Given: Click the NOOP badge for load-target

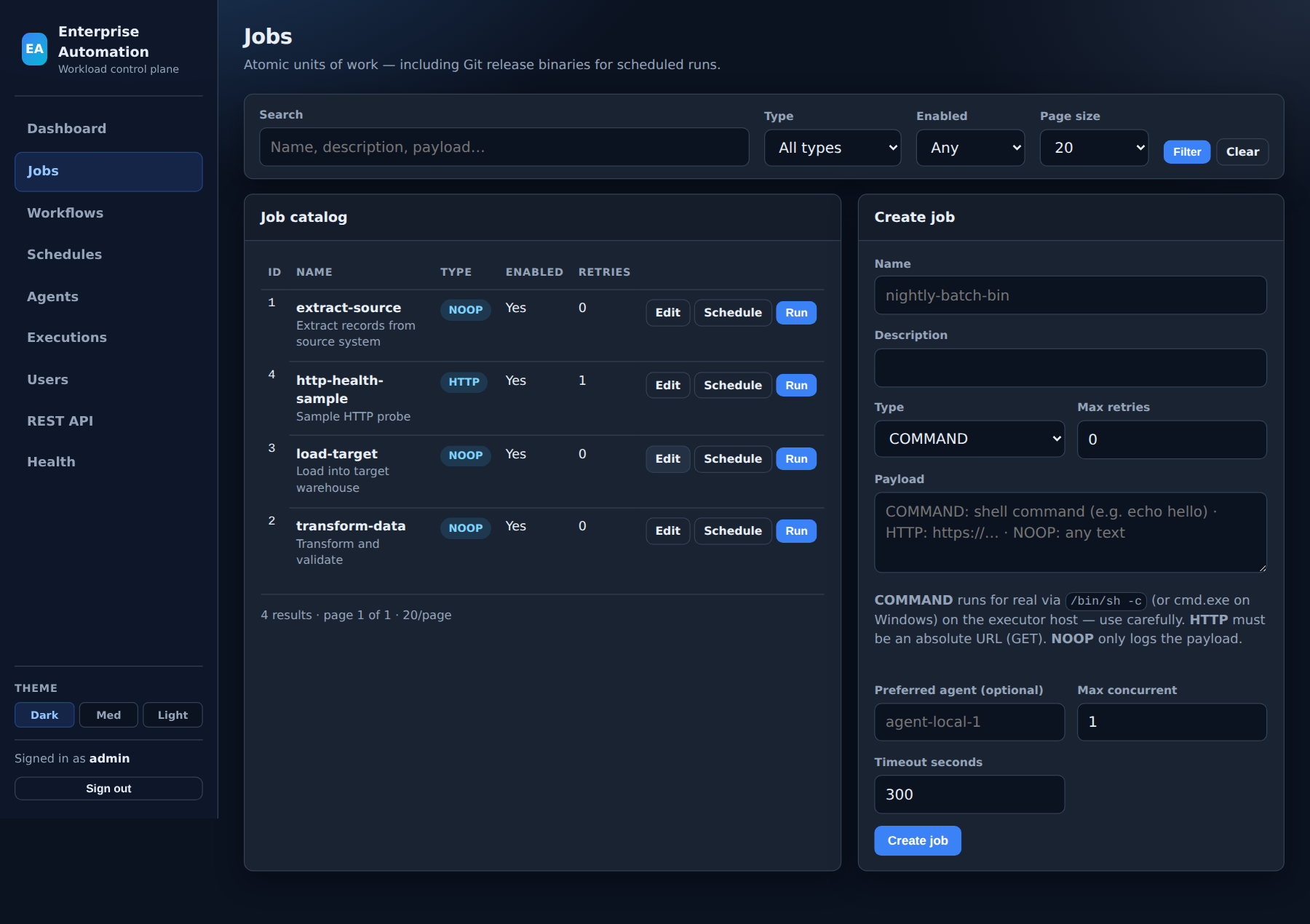Looking at the screenshot, I should [x=466, y=455].
